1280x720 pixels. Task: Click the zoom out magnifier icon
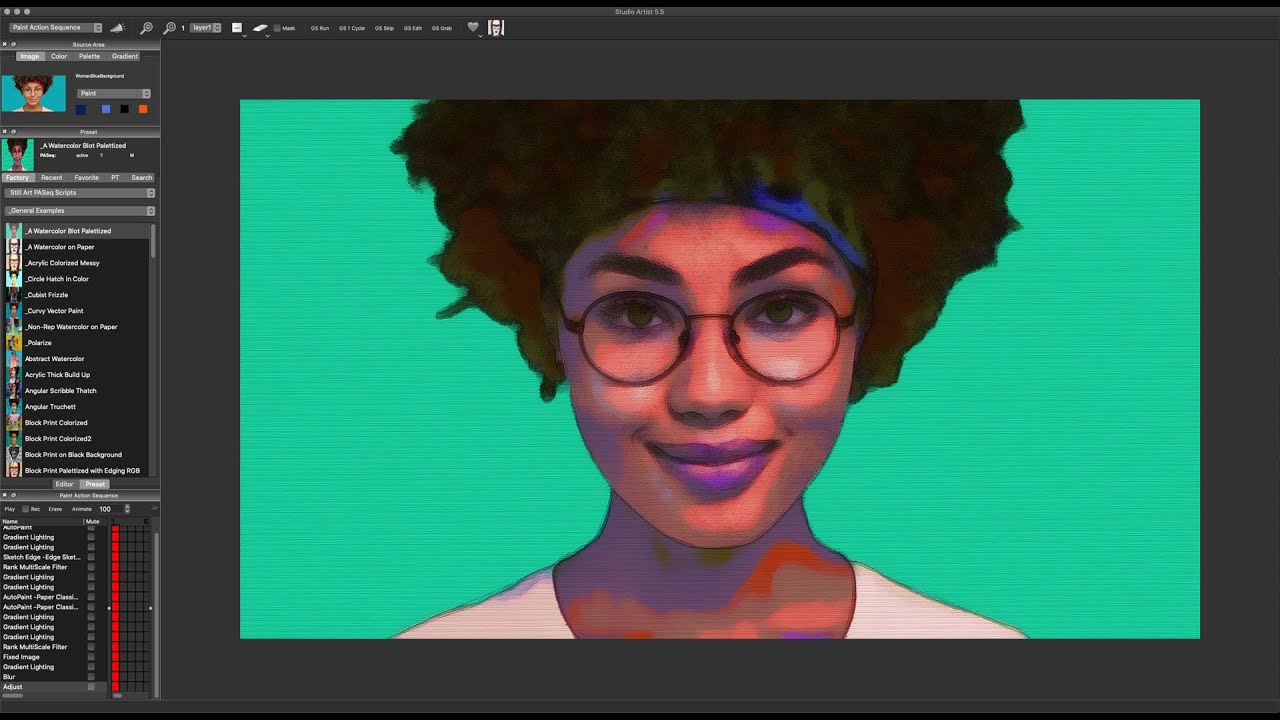(x=146, y=28)
